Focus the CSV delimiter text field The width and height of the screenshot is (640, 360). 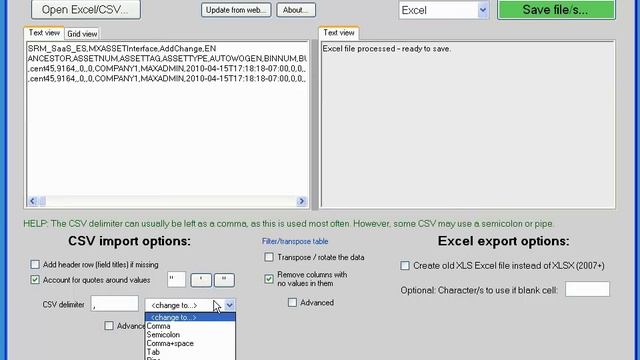(x=115, y=304)
